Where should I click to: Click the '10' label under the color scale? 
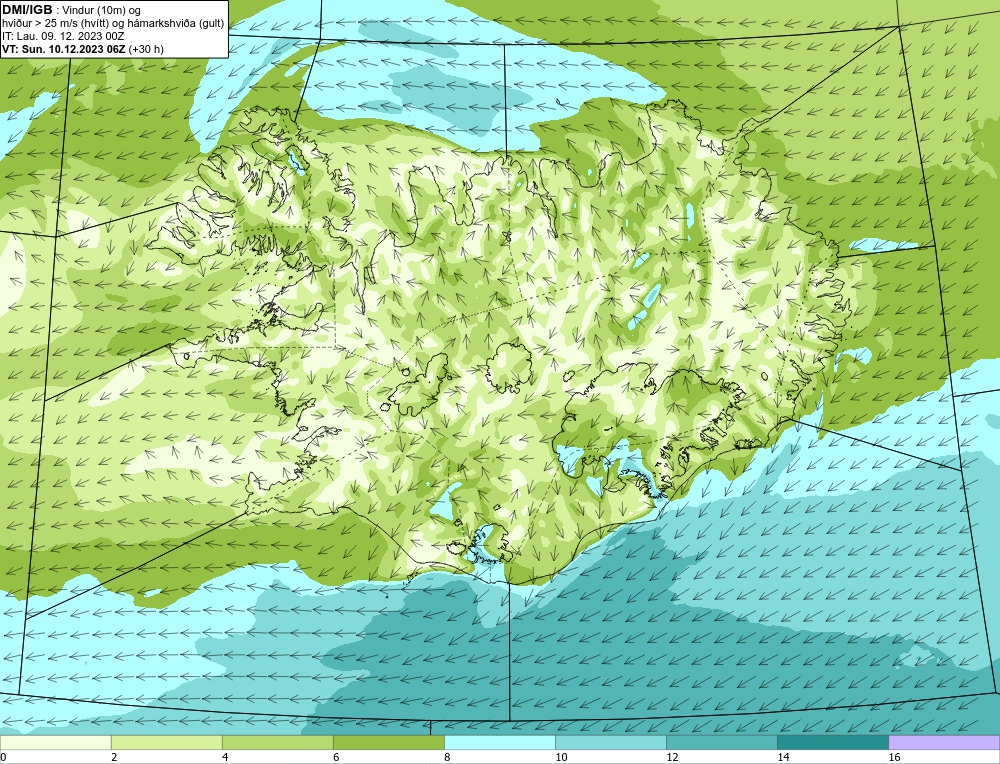561,757
